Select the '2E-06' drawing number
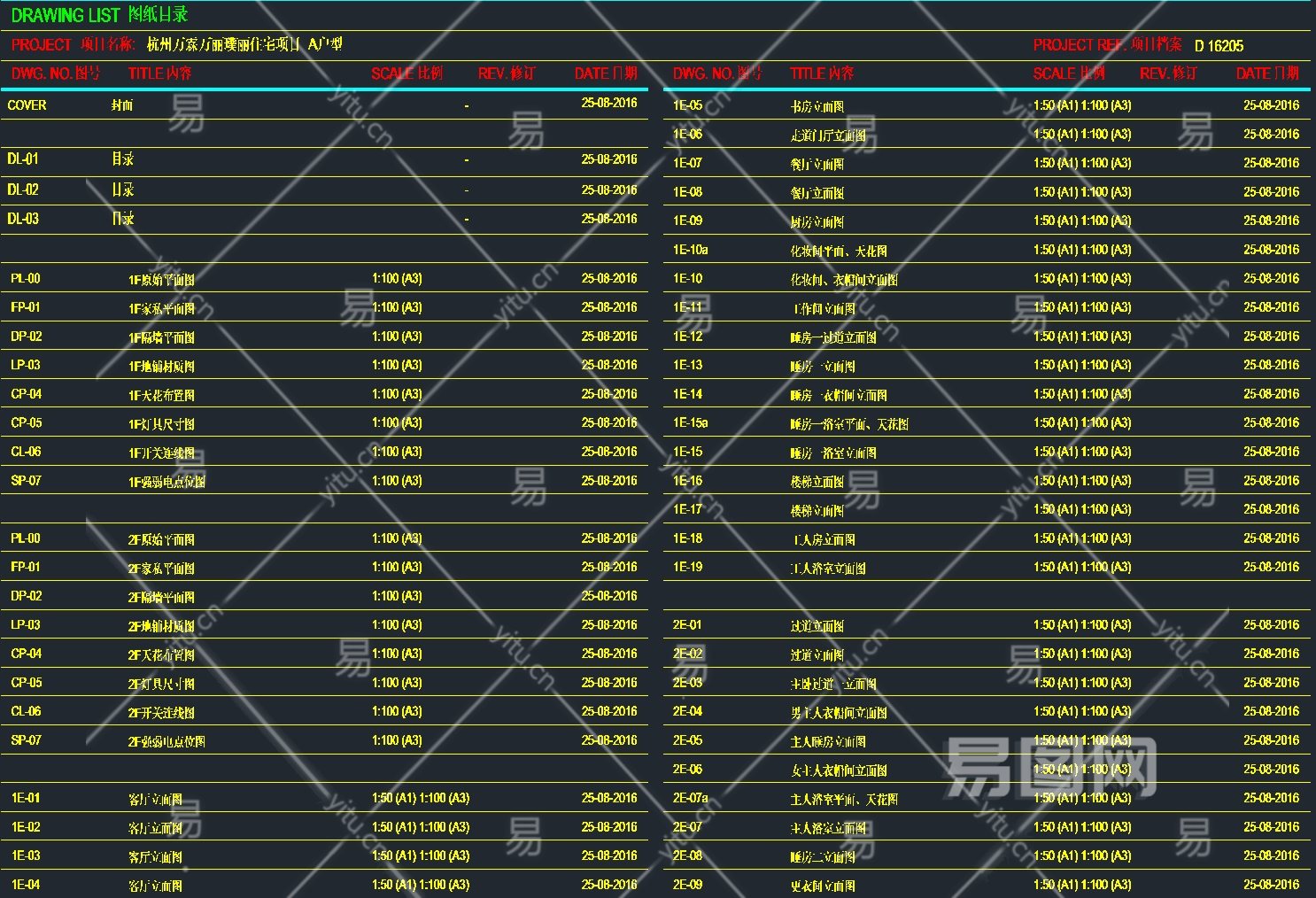 (687, 770)
